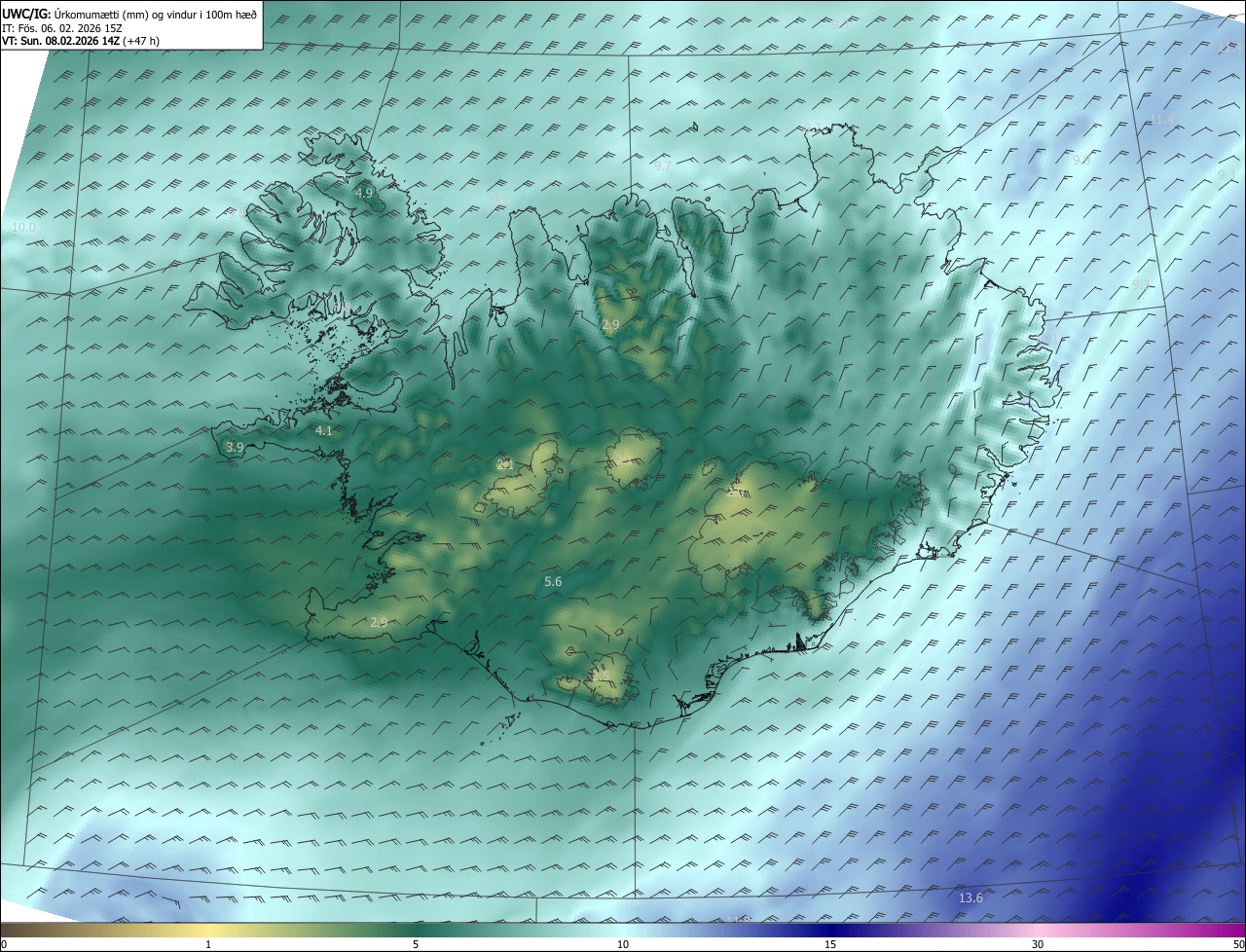Click the 9.7 value label on the map

(662, 166)
